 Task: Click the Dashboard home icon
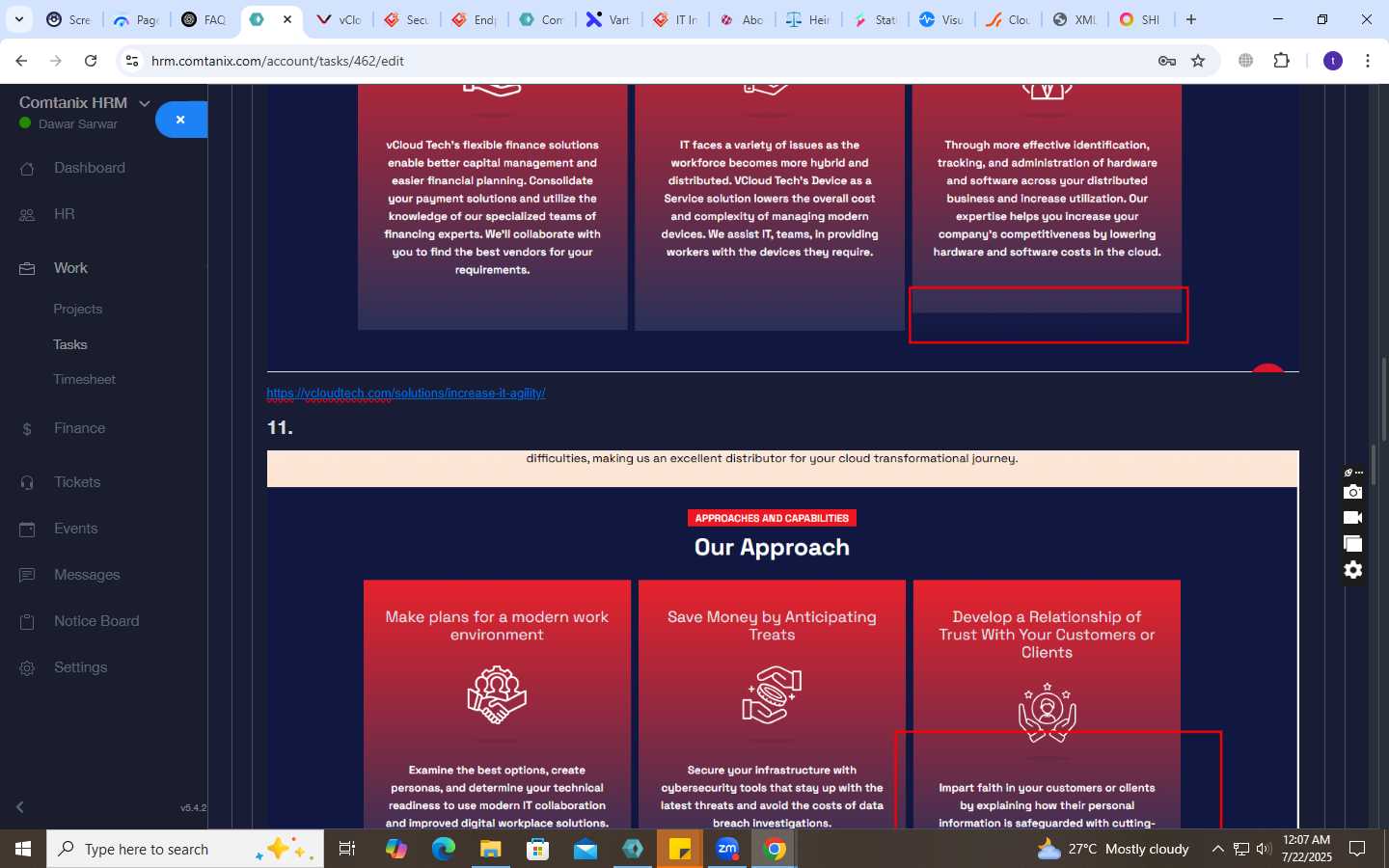coord(27,169)
